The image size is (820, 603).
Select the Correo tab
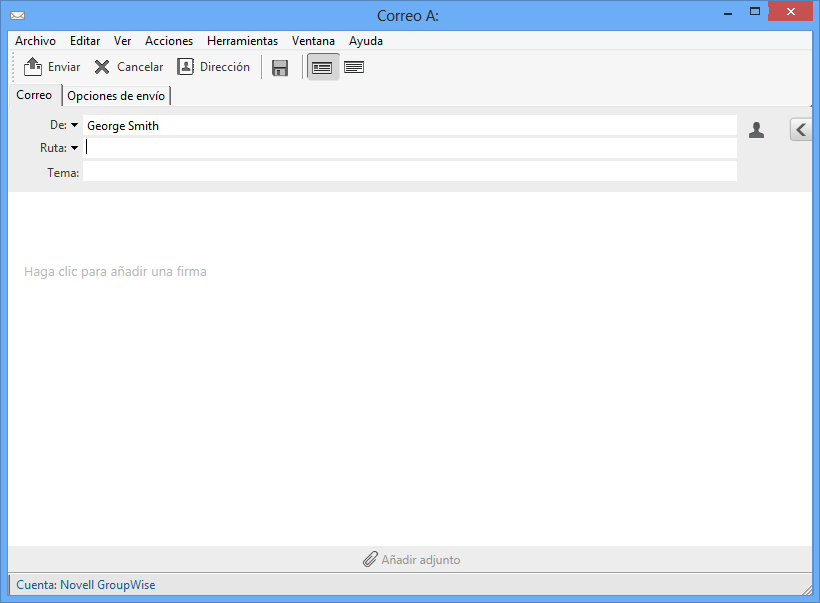[x=35, y=95]
